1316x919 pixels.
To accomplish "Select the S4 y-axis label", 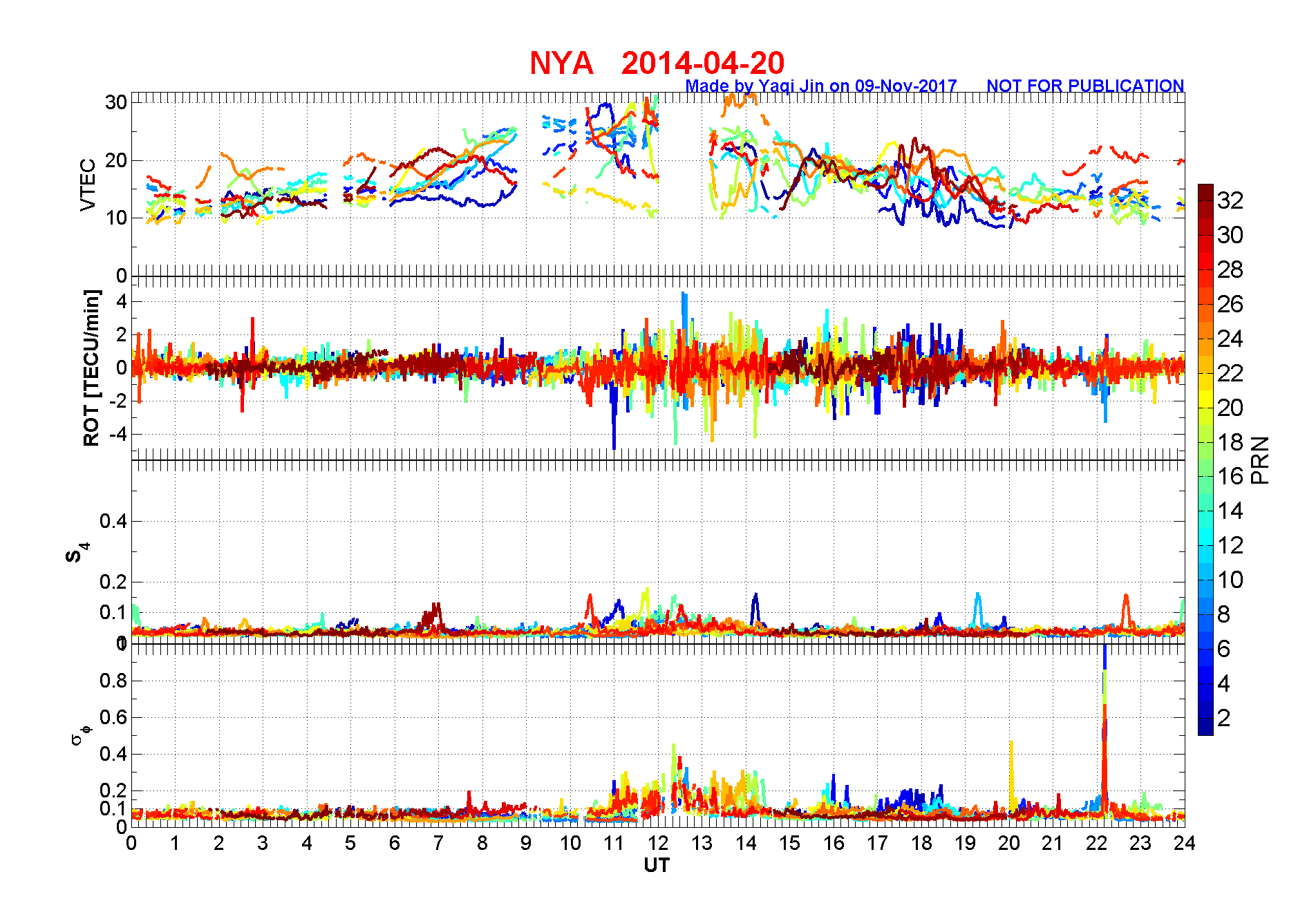I will tap(77, 553).
